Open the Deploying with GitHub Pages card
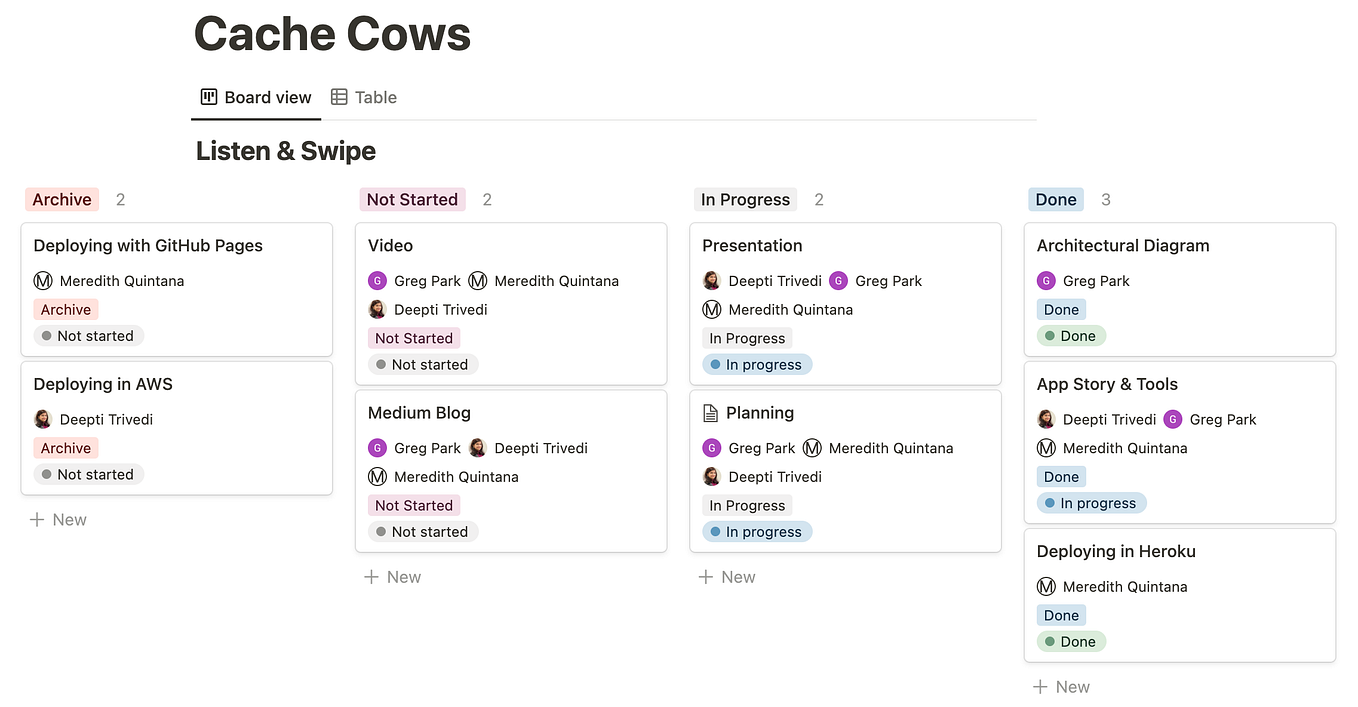Screen dimensions: 1358x707 (148, 246)
